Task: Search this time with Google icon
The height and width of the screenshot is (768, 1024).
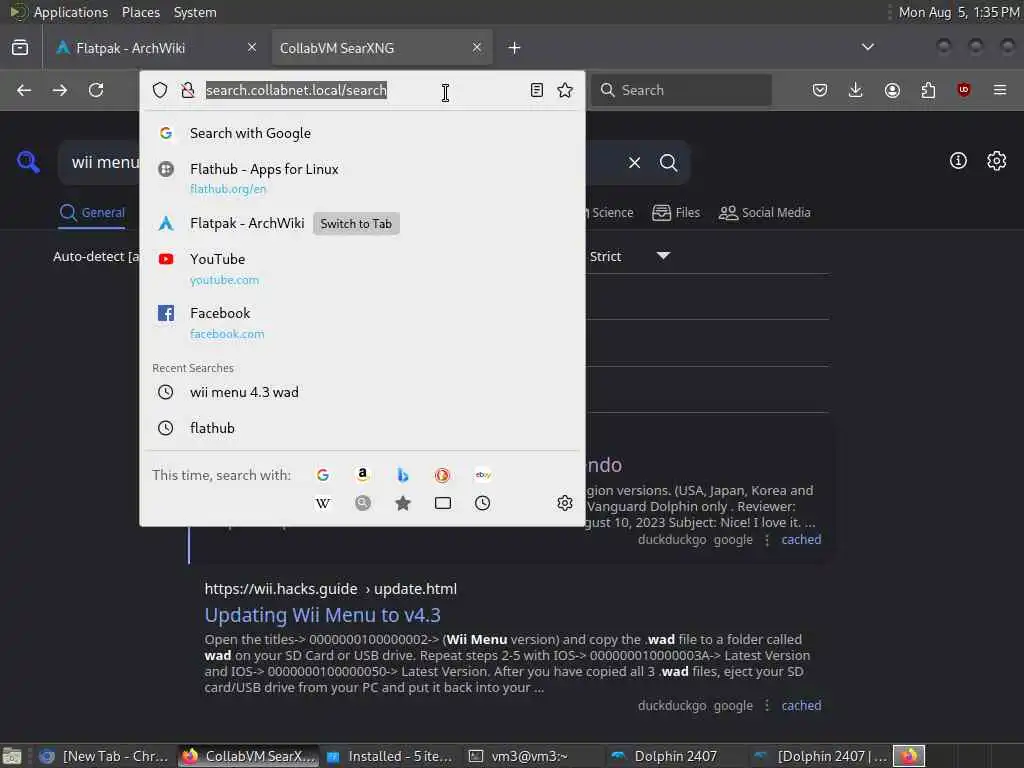Action: (323, 475)
